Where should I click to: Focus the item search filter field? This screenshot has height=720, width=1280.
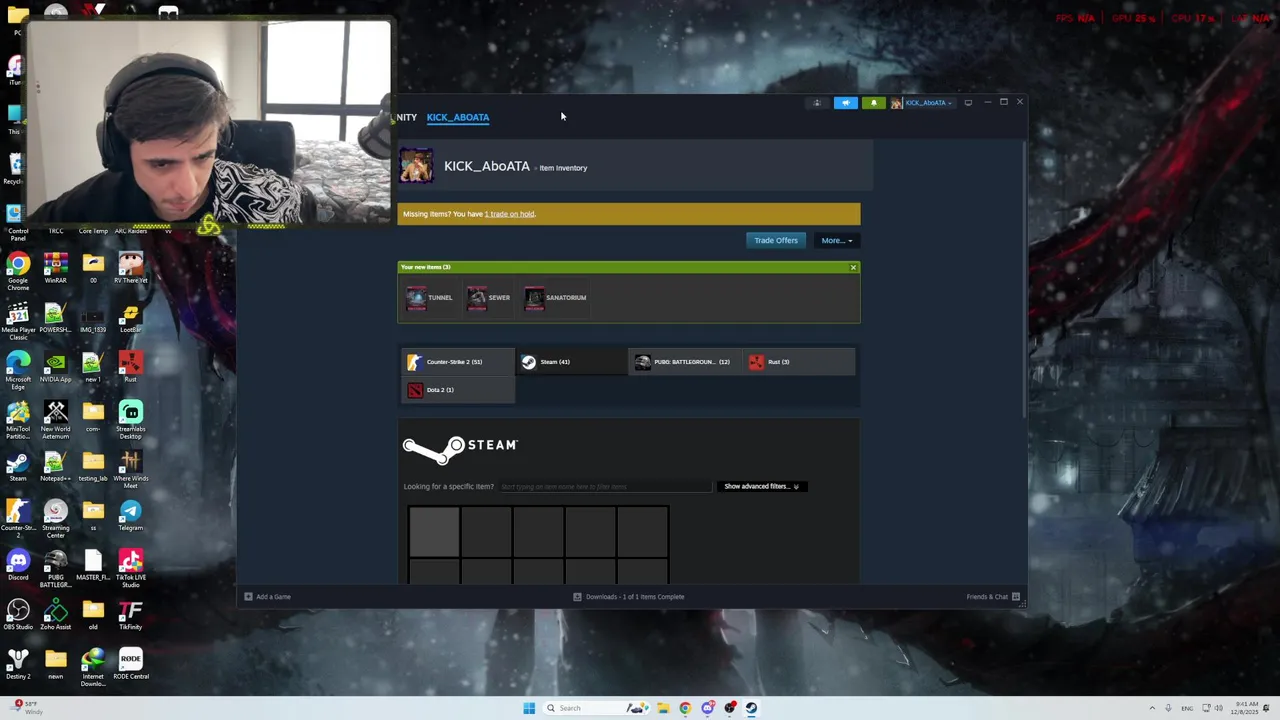(x=605, y=486)
